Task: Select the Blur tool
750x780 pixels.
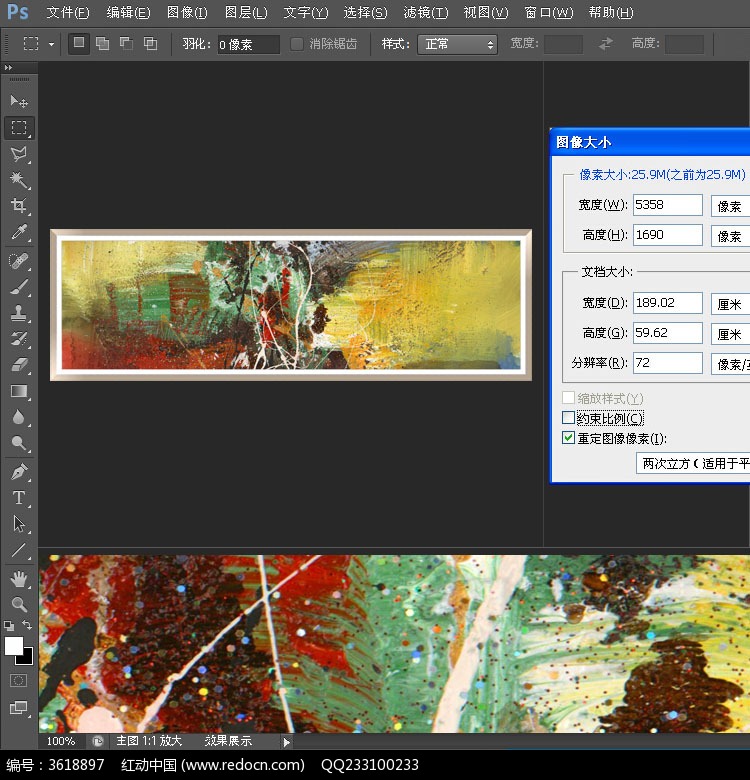Action: click(19, 417)
